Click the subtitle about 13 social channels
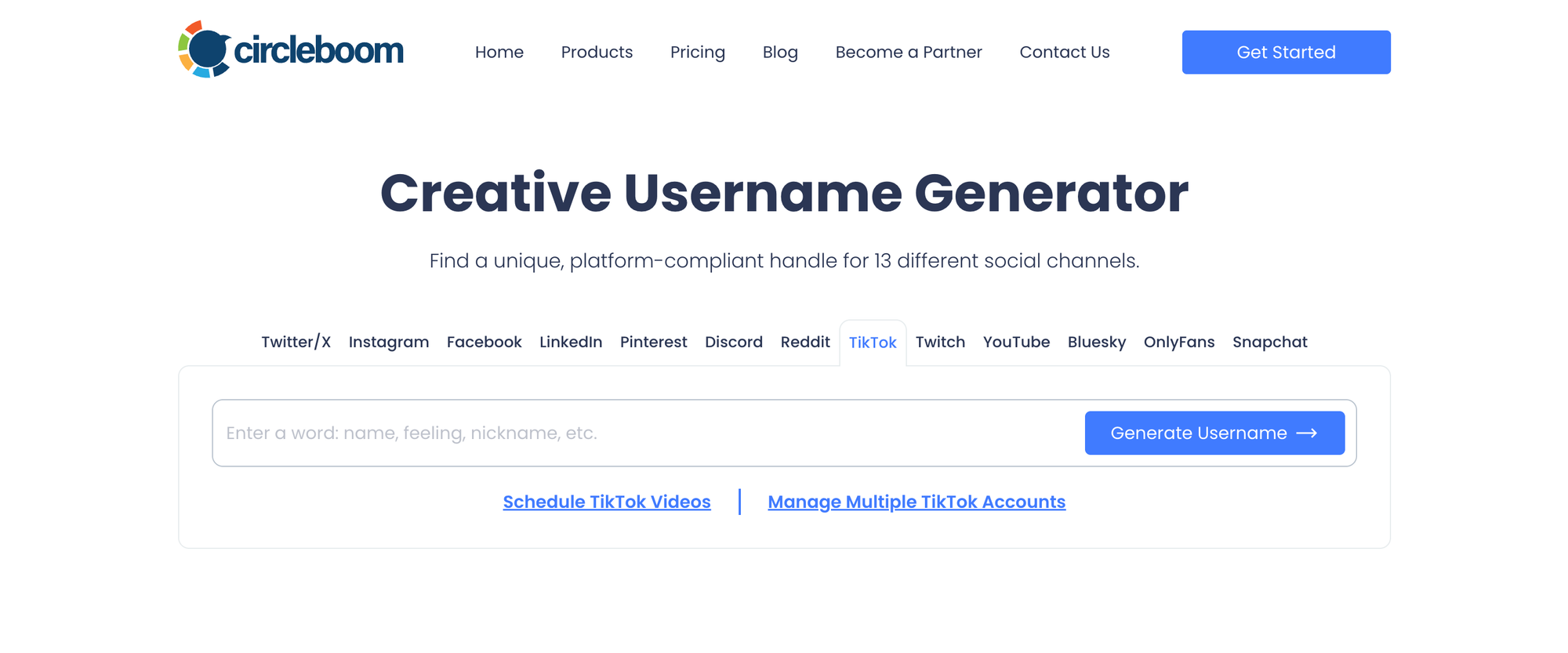1568x653 pixels. pos(784,261)
